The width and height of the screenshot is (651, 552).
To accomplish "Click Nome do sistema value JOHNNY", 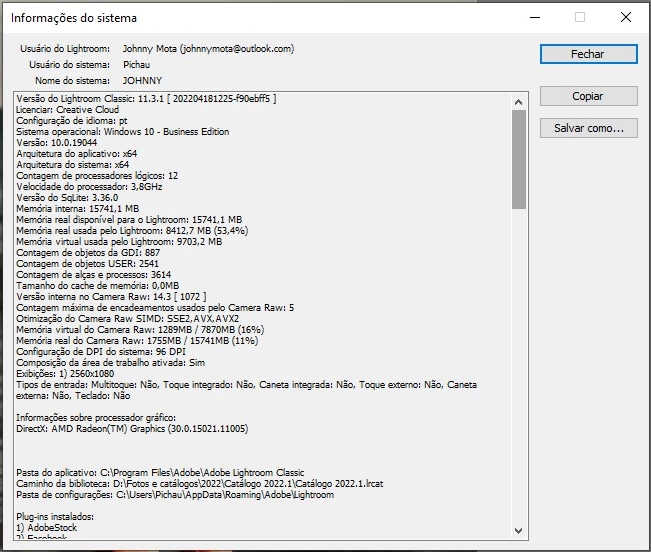I will coord(142,81).
